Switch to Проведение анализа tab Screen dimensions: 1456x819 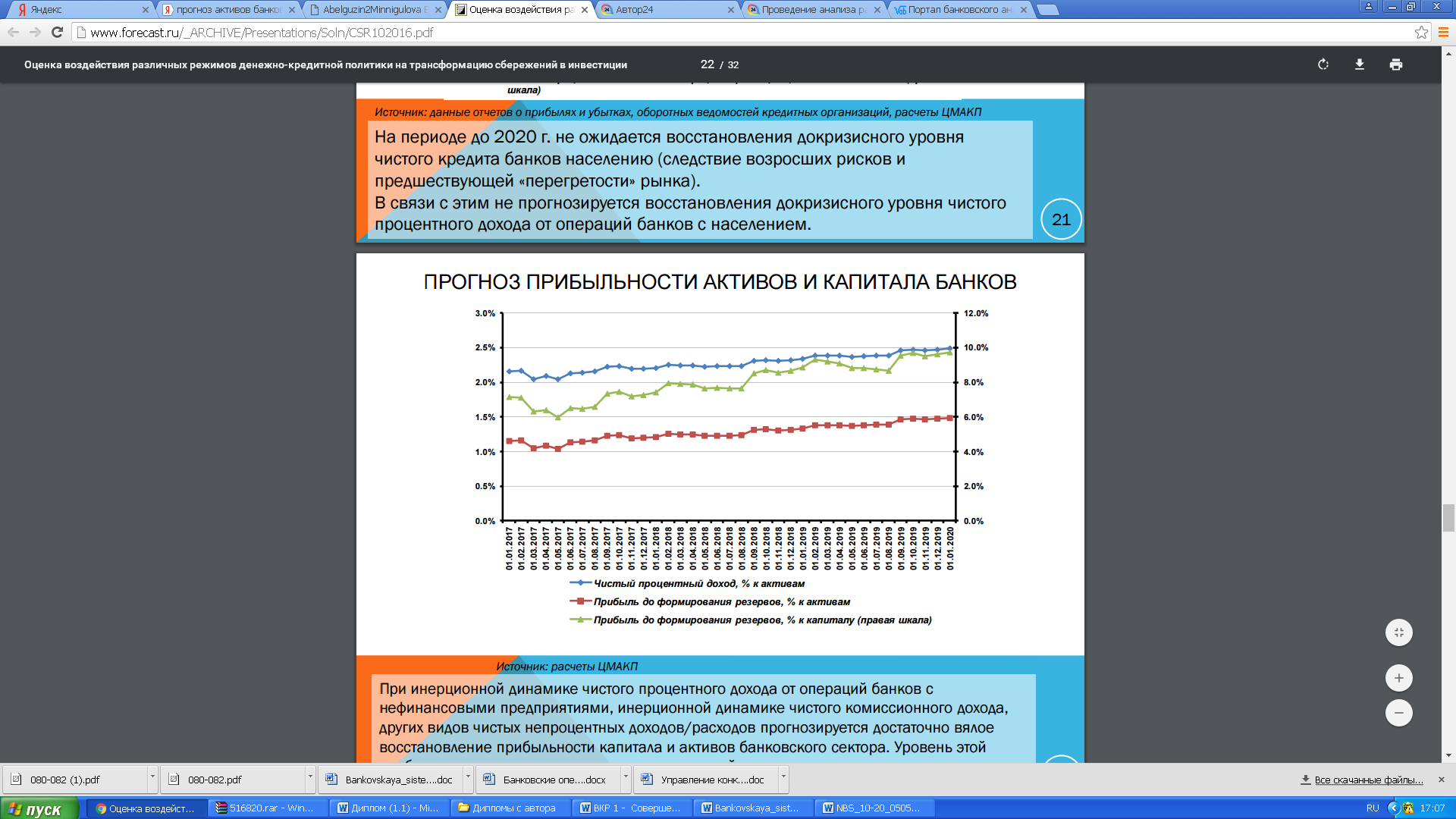click(810, 10)
